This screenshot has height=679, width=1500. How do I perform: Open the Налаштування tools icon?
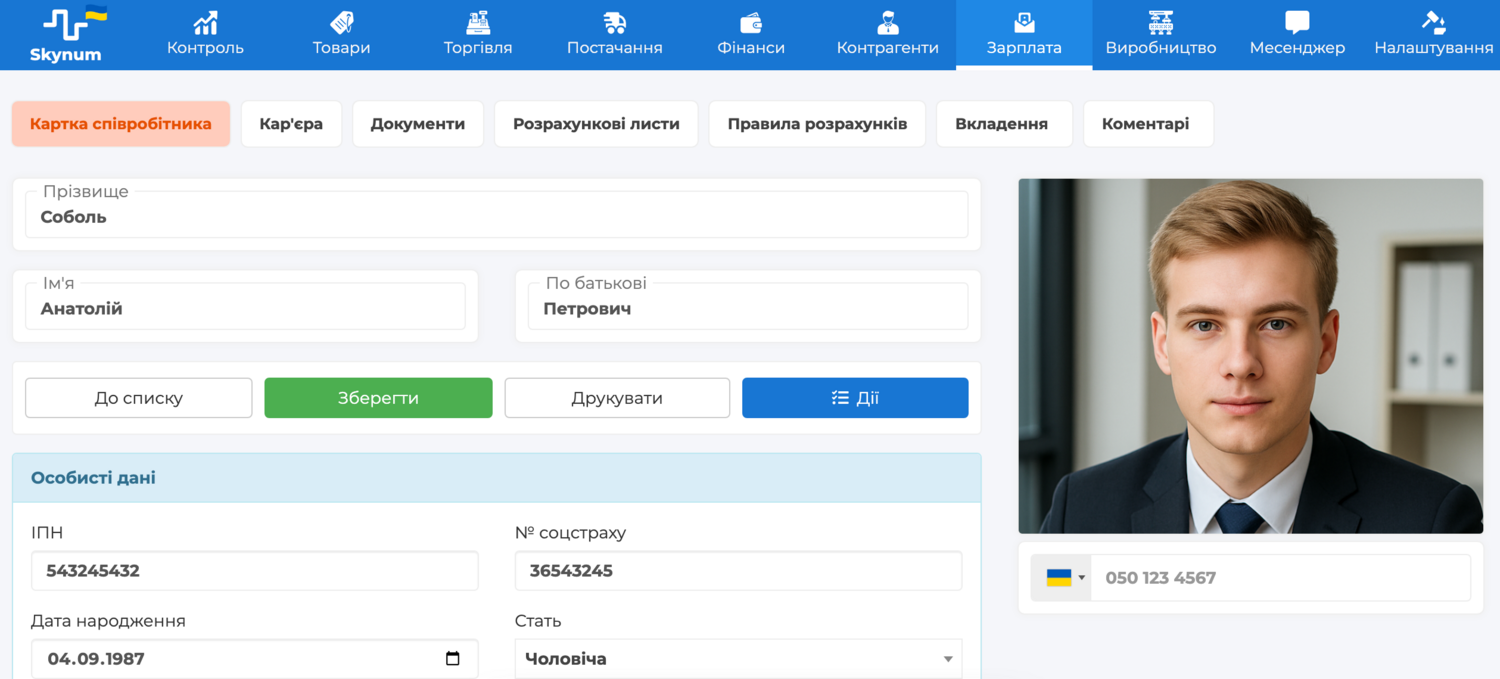tap(1433, 23)
